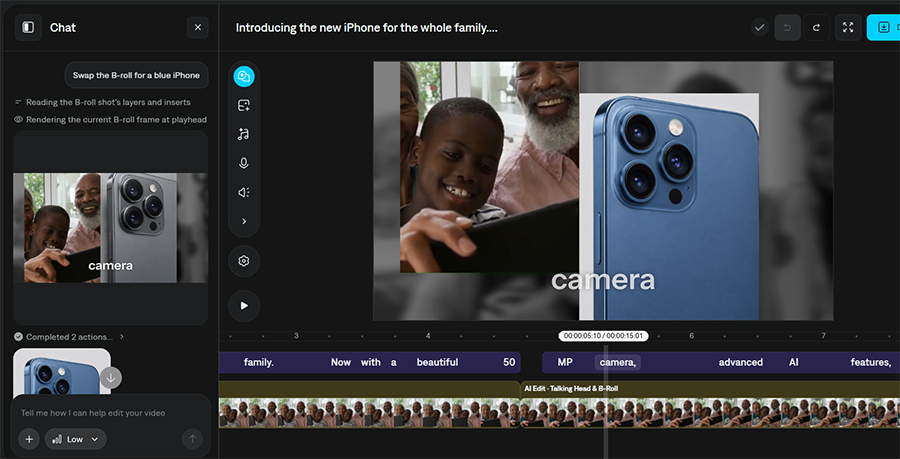Click the ruler mark 3 on timeline
Screen dimensions: 900x459
click(x=296, y=336)
